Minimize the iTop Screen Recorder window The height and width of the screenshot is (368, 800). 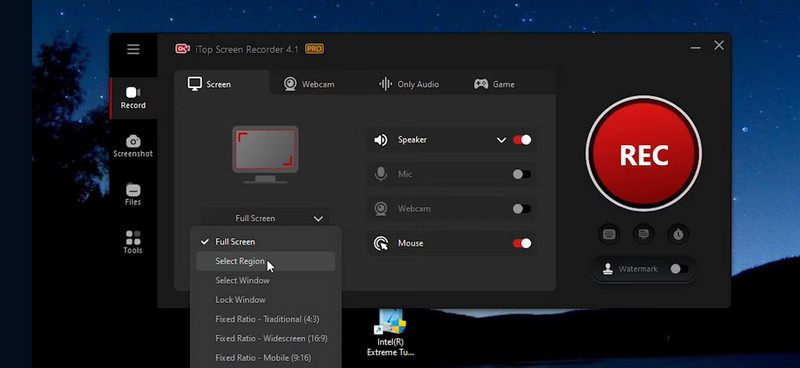pyautogui.click(x=695, y=47)
